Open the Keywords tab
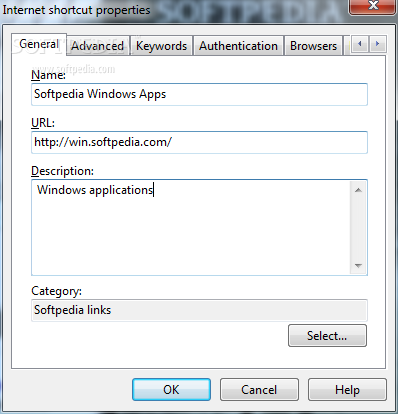398x414 pixels. (161, 46)
